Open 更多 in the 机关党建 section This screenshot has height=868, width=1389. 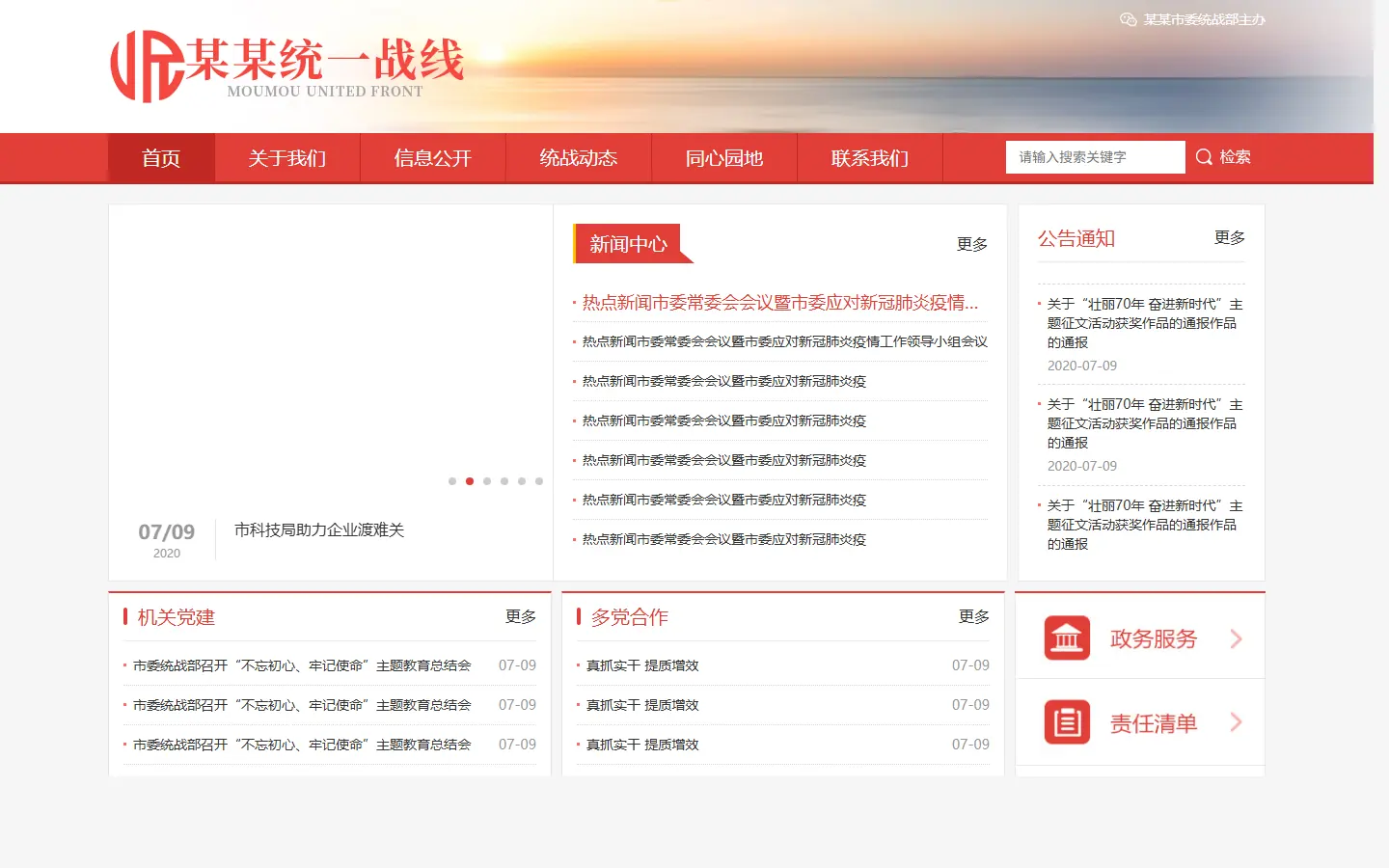[x=521, y=617]
